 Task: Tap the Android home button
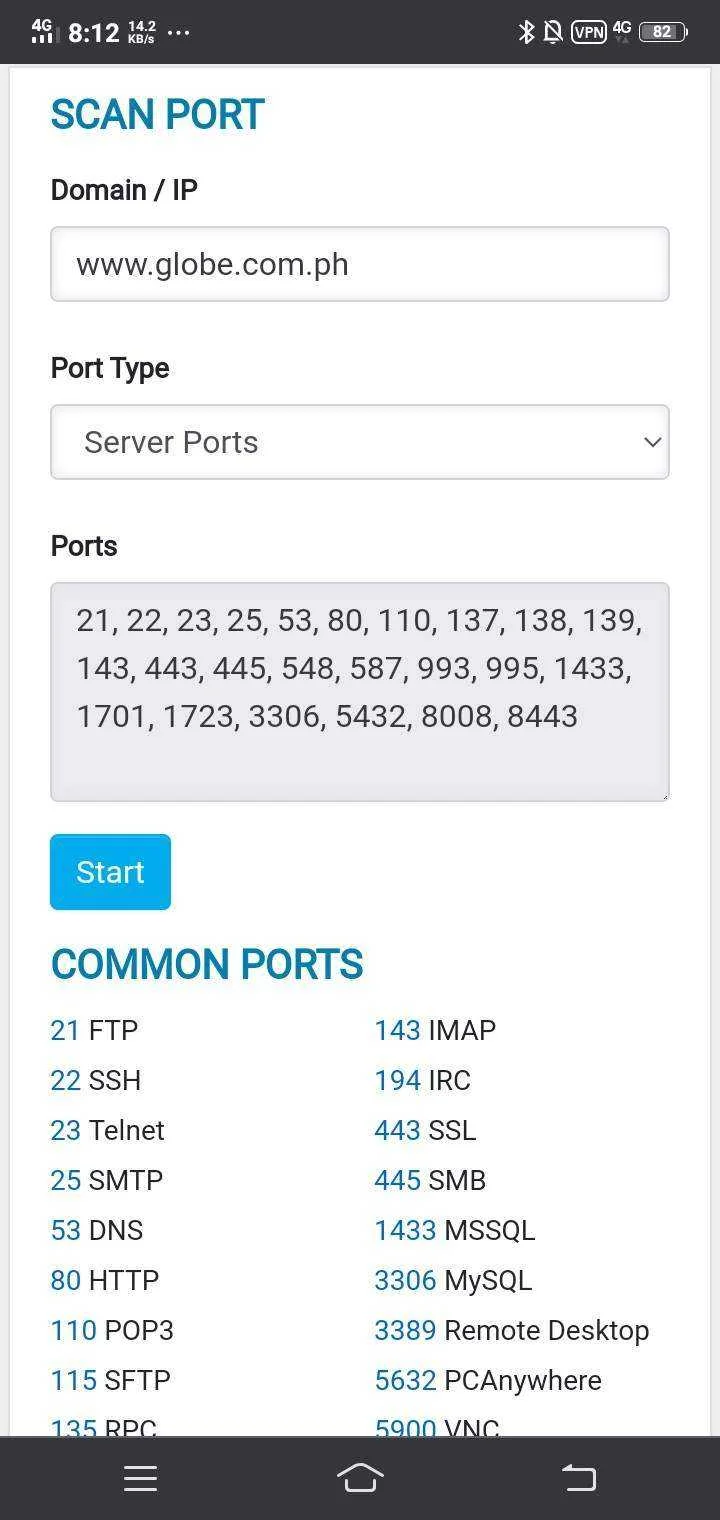pyautogui.click(x=360, y=1477)
